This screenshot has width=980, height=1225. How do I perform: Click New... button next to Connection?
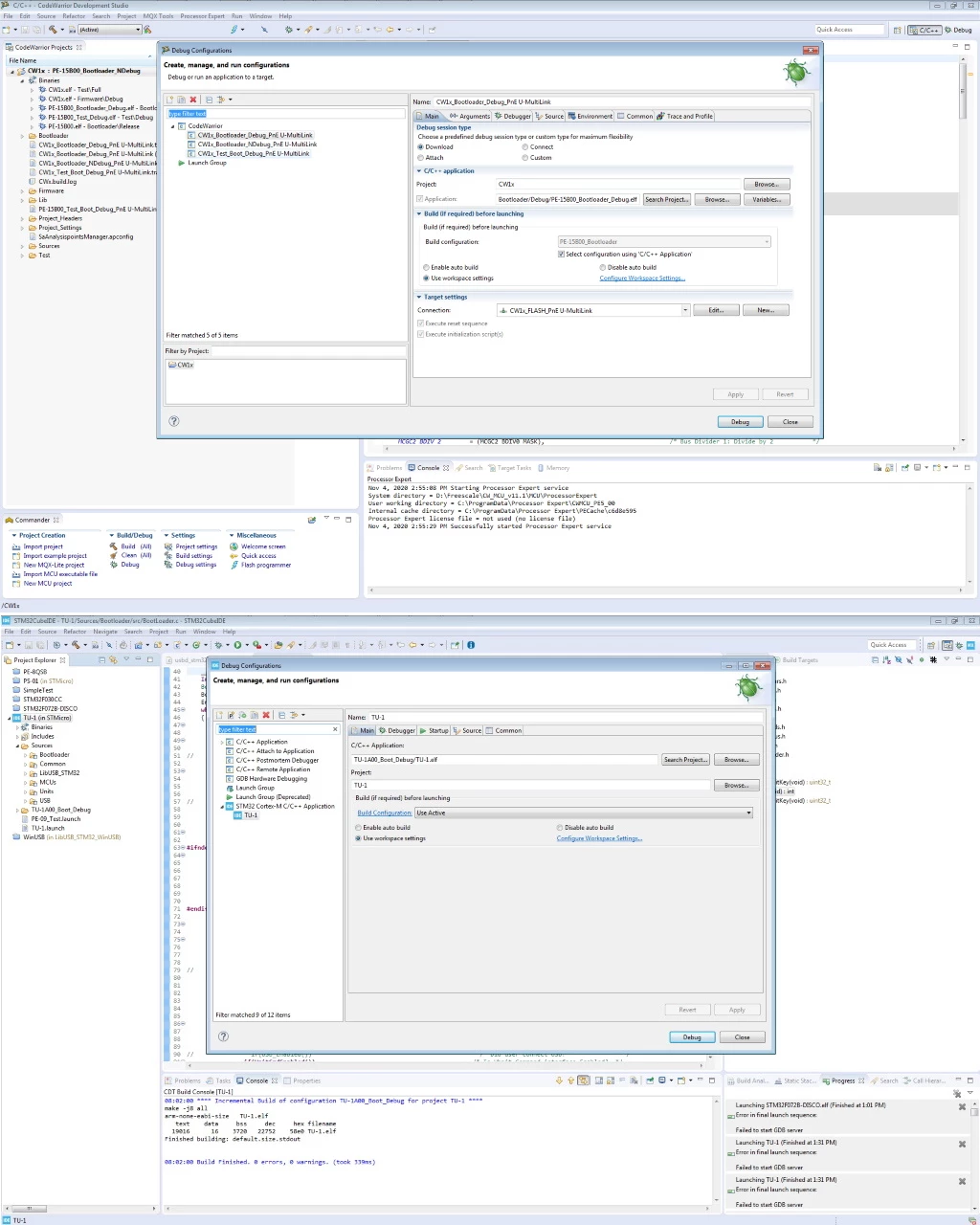click(x=766, y=310)
